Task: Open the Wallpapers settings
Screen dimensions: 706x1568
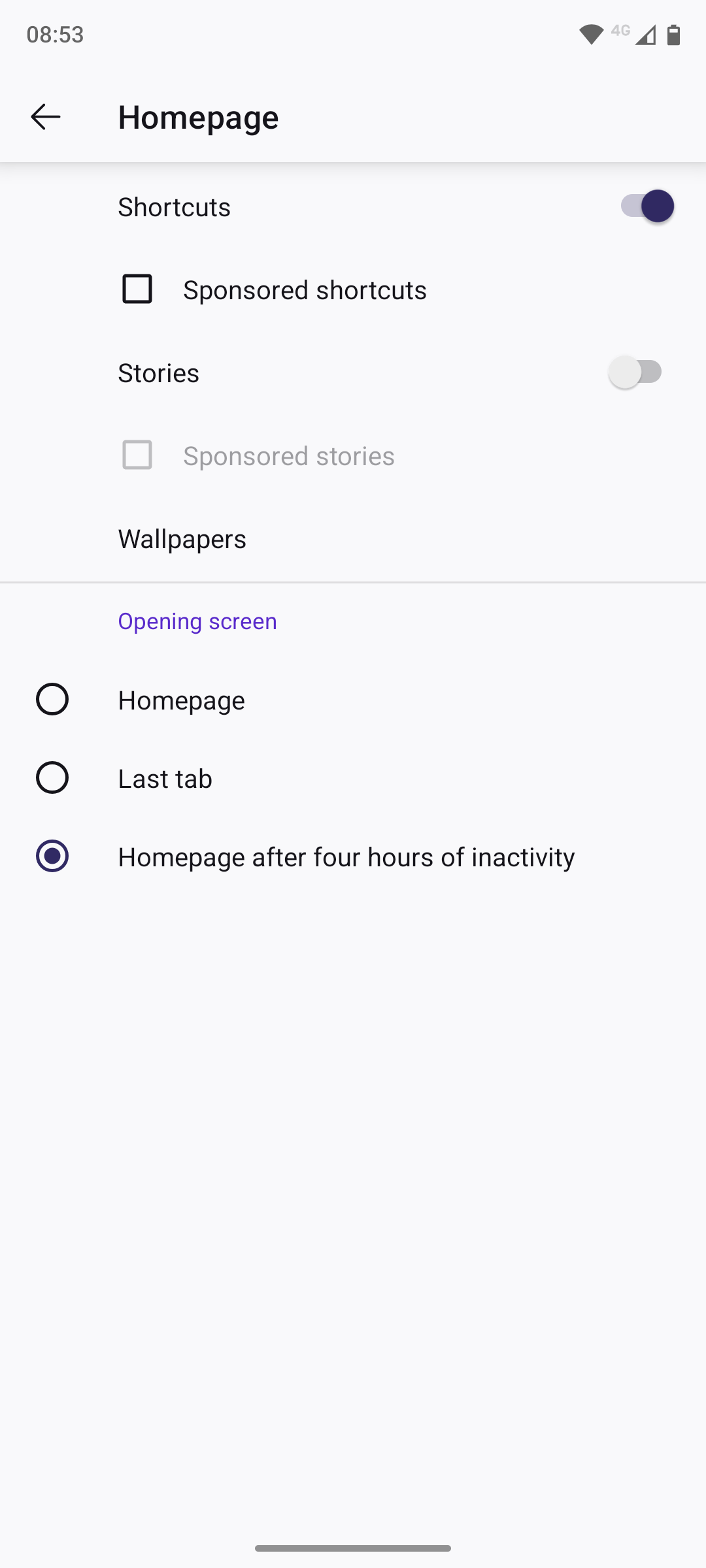Action: pyautogui.click(x=182, y=539)
